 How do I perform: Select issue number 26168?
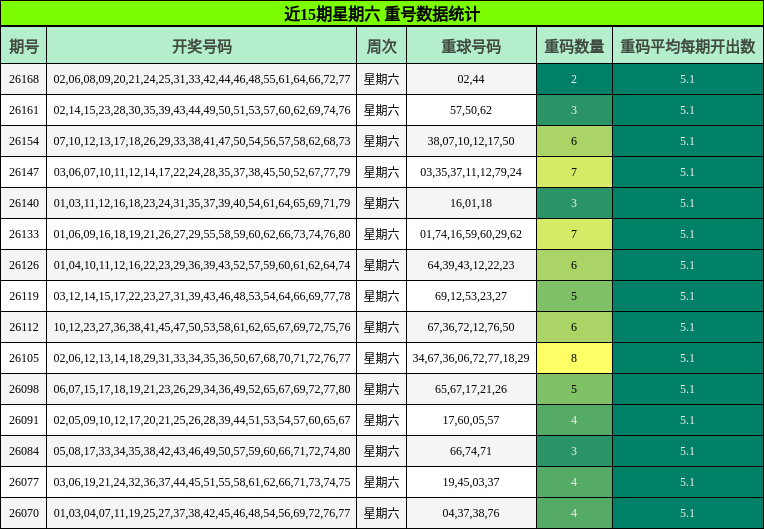[24, 79]
